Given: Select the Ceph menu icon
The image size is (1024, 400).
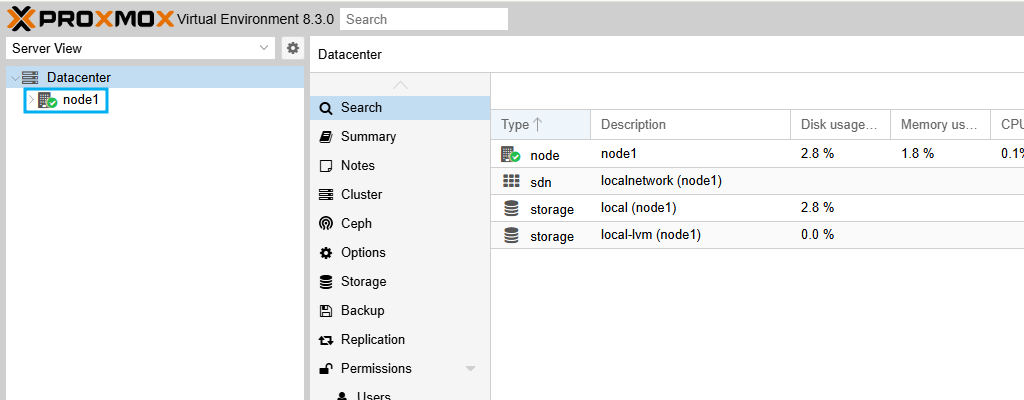Looking at the screenshot, I should (325, 224).
